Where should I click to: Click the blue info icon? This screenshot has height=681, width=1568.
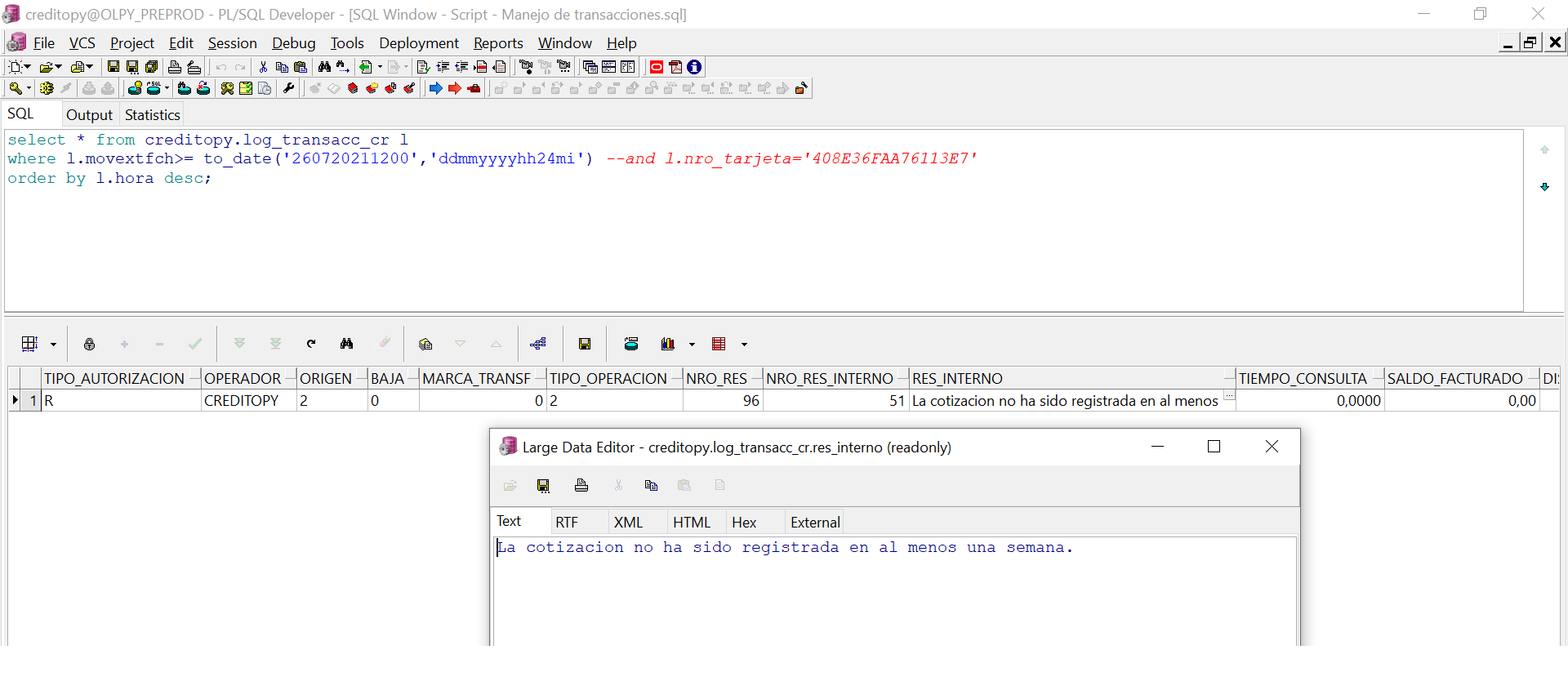pos(694,67)
